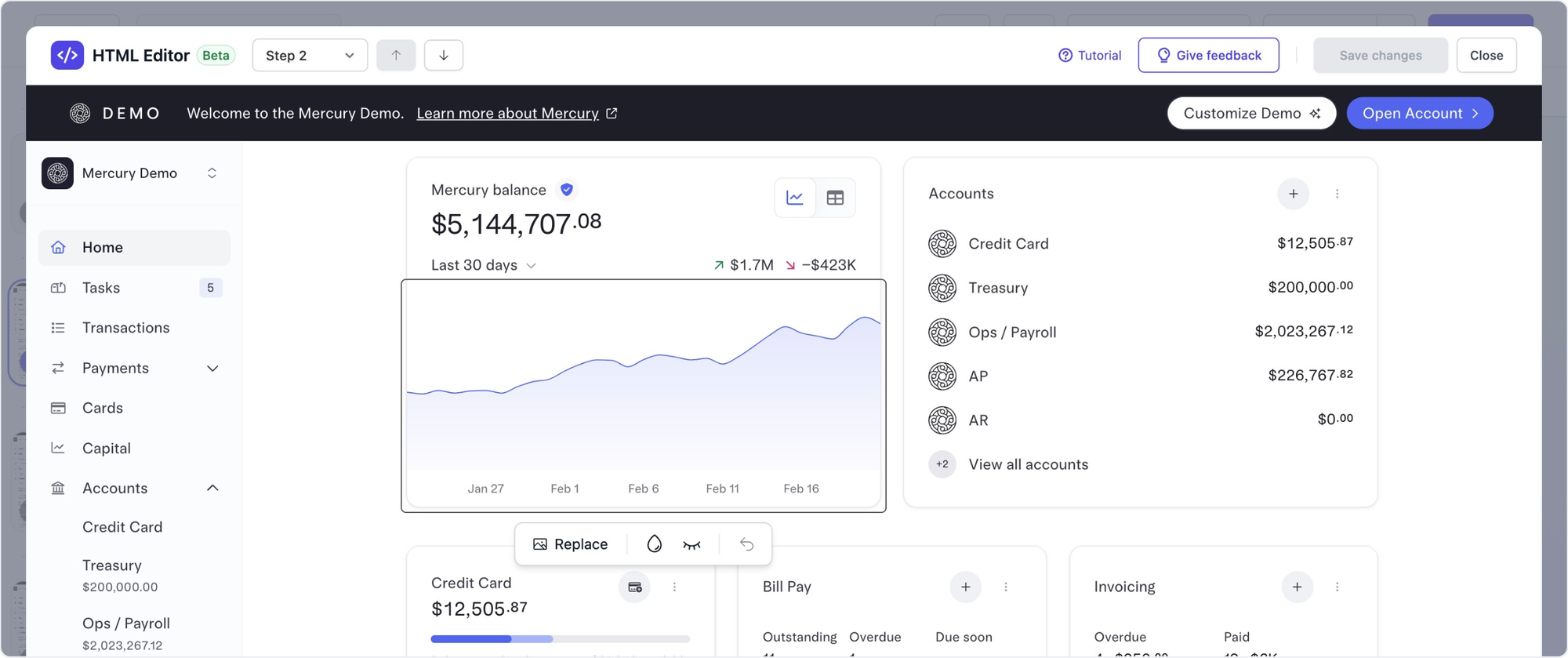Click the $1.7M inflow indicator
The width and height of the screenshot is (1568, 658).
coord(743,265)
